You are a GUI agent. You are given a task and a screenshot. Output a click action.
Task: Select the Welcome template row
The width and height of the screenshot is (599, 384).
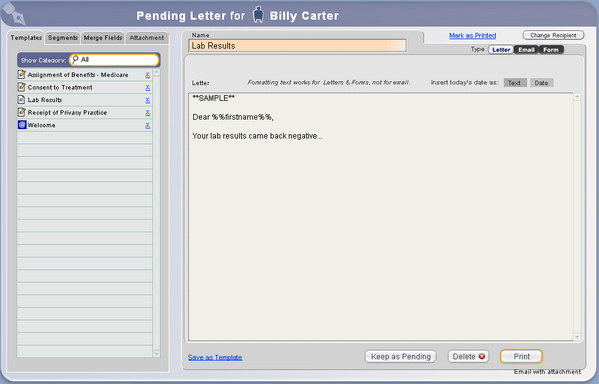(x=84, y=125)
